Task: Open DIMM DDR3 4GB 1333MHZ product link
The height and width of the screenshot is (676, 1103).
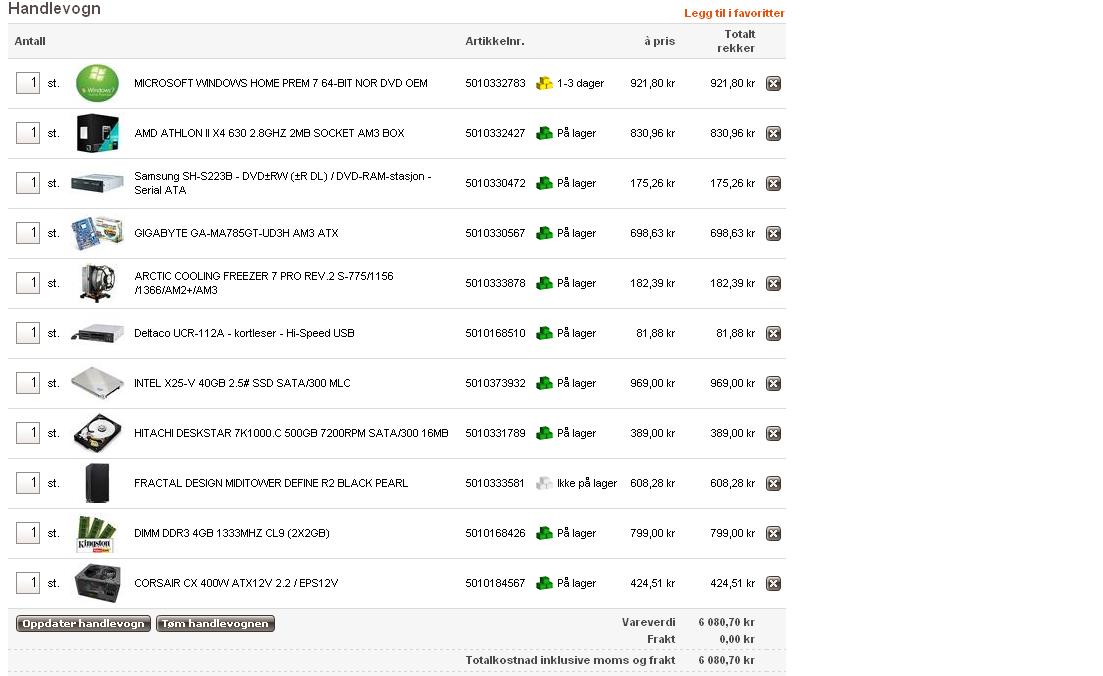Action: pos(232,532)
